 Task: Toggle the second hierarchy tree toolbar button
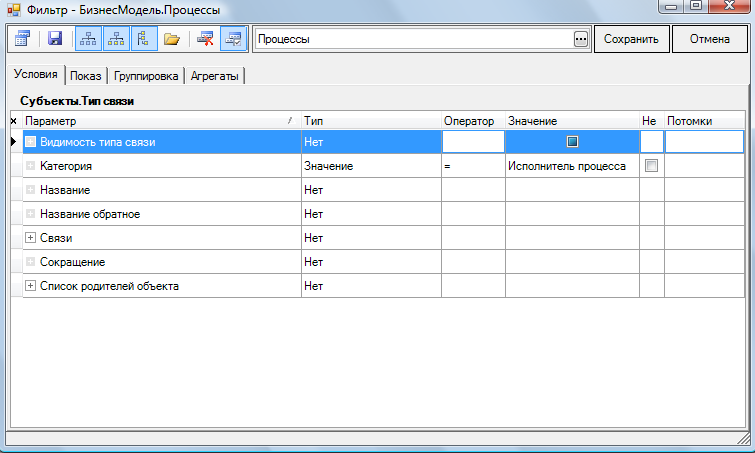[116, 39]
